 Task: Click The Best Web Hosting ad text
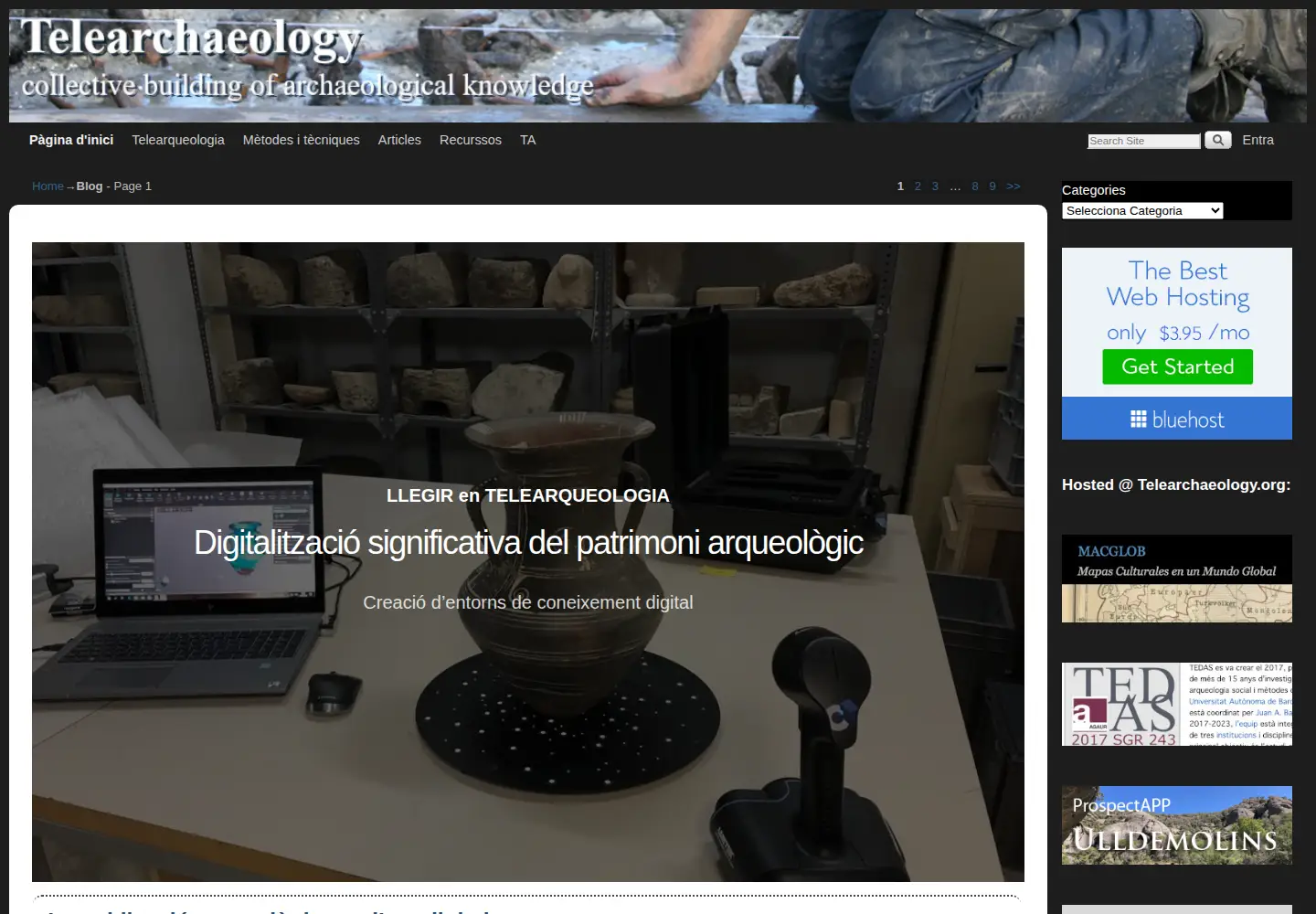[1177, 284]
